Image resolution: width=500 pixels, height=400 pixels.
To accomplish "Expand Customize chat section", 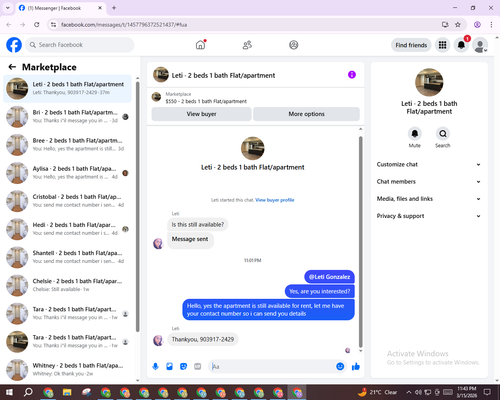I will [x=429, y=164].
